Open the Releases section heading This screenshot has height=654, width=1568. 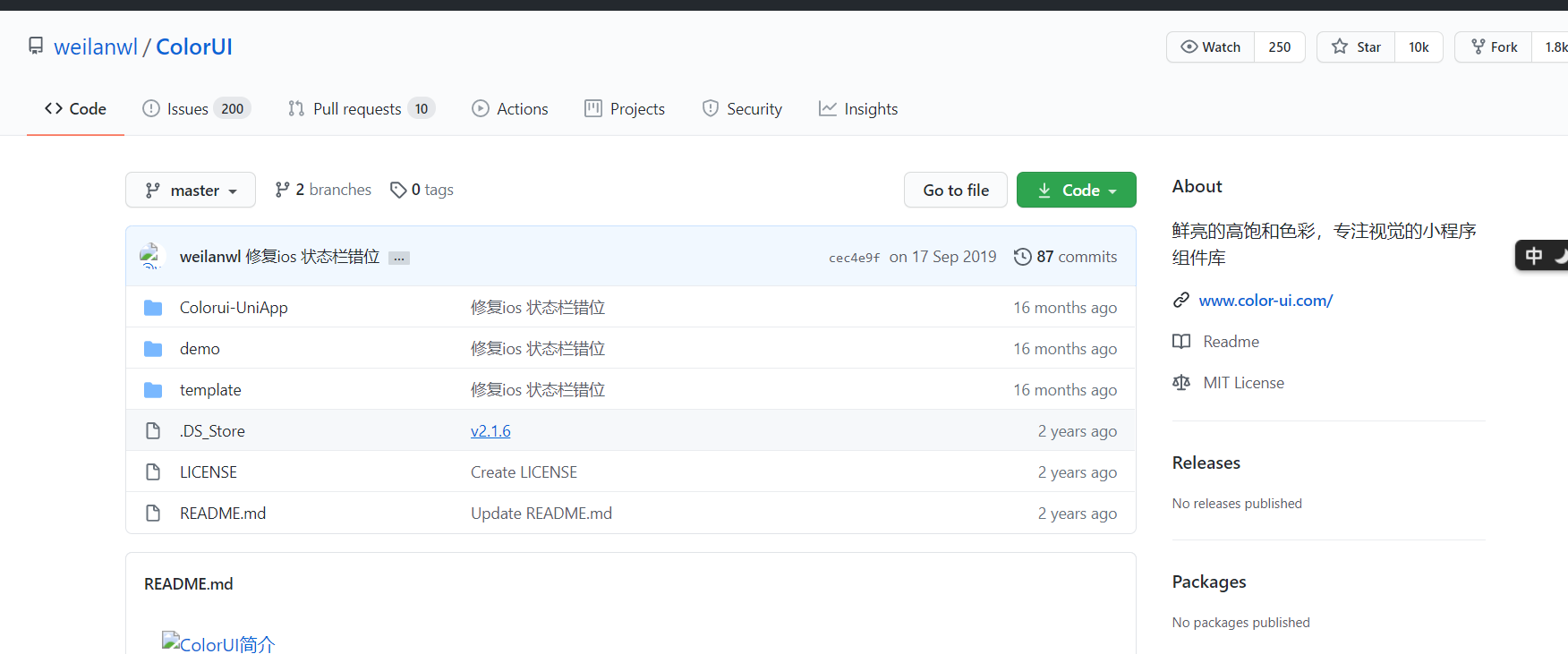1206,463
